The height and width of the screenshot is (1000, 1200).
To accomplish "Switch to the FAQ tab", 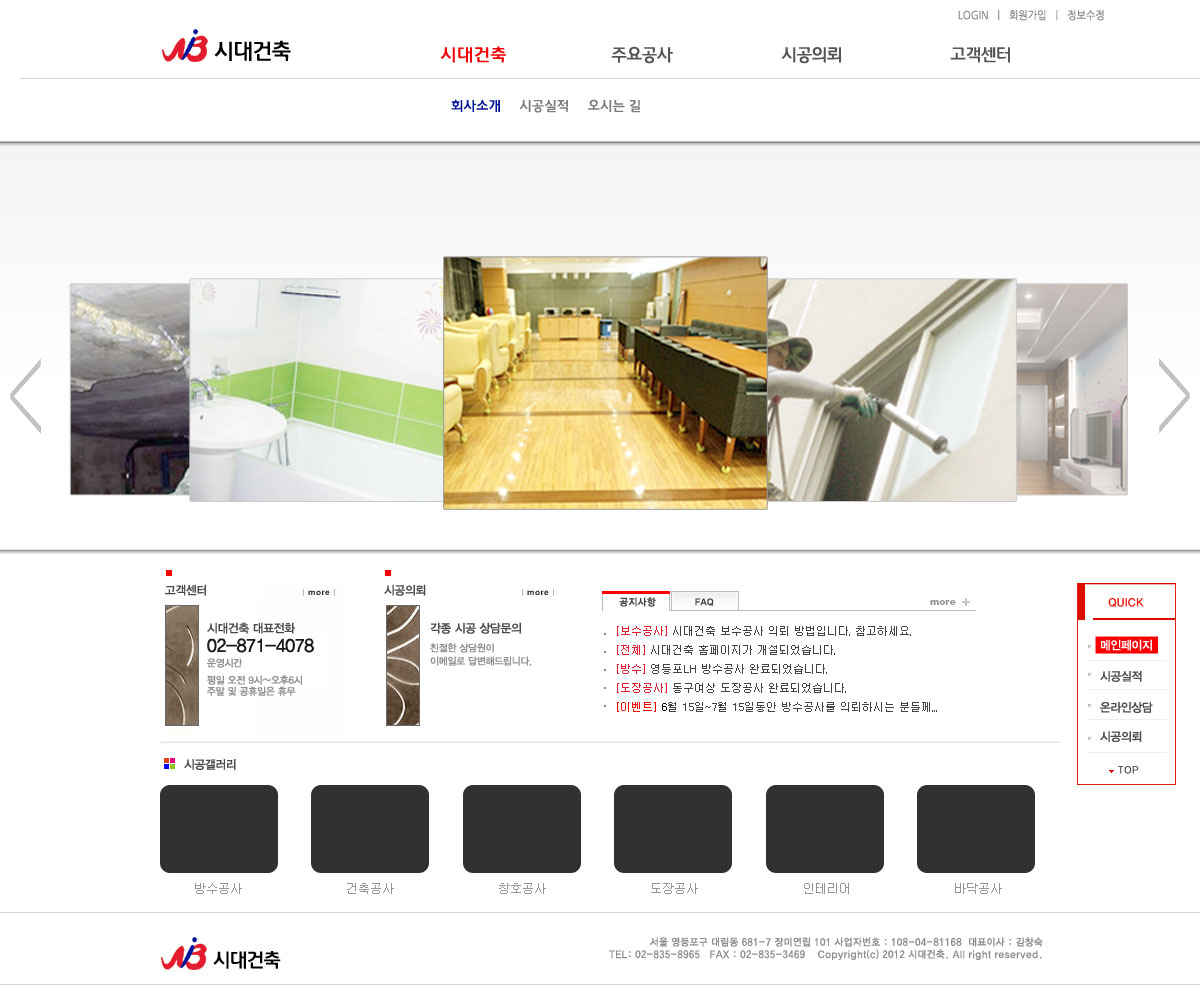I will tap(704, 602).
